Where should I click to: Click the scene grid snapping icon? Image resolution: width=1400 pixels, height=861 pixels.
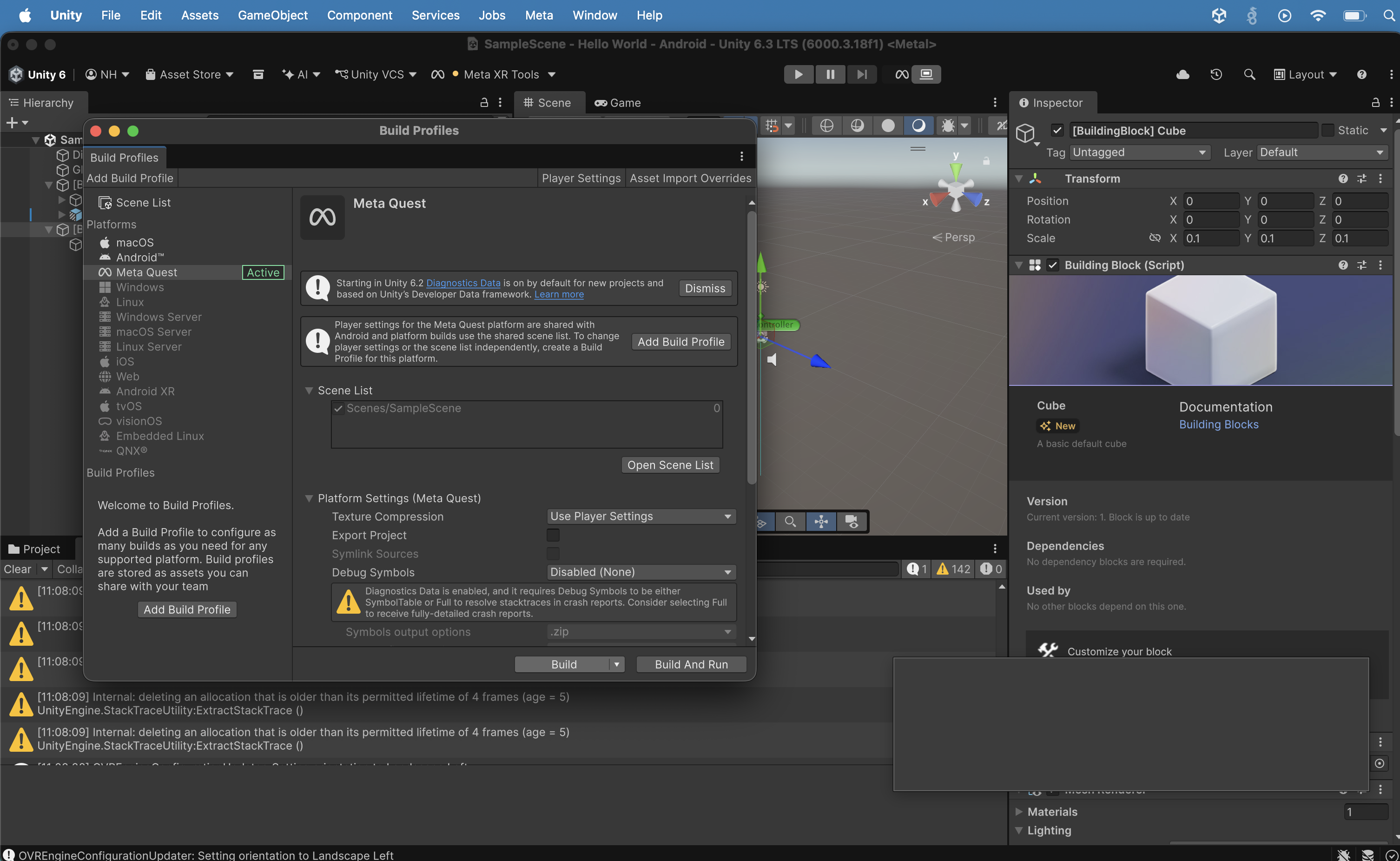pyautogui.click(x=772, y=126)
